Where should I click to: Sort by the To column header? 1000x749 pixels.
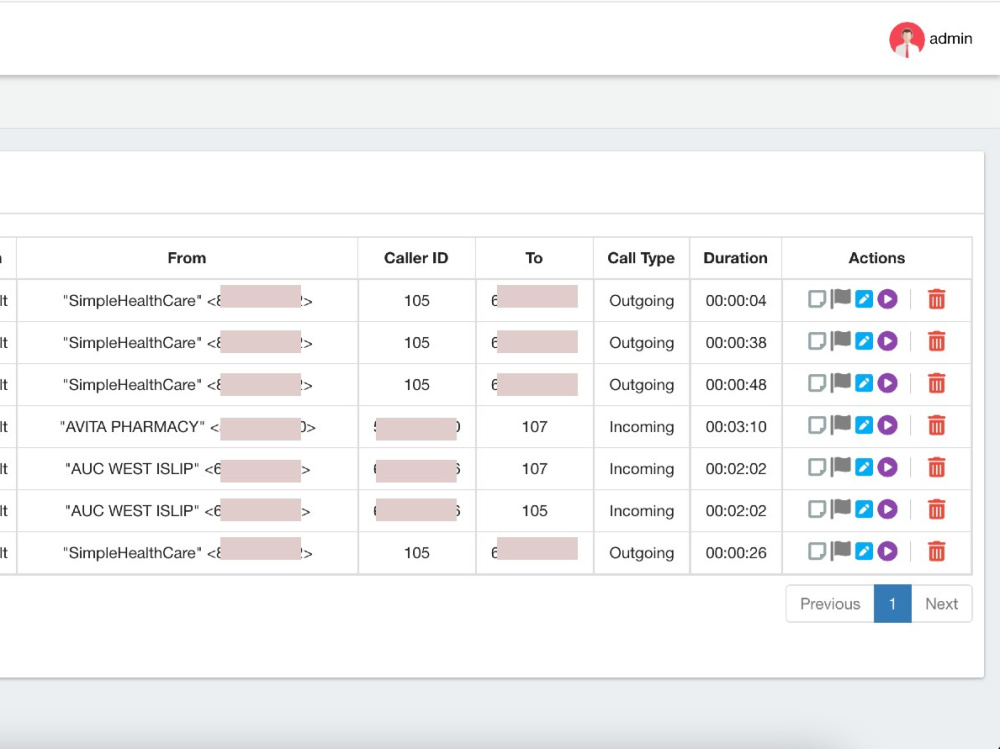point(534,258)
